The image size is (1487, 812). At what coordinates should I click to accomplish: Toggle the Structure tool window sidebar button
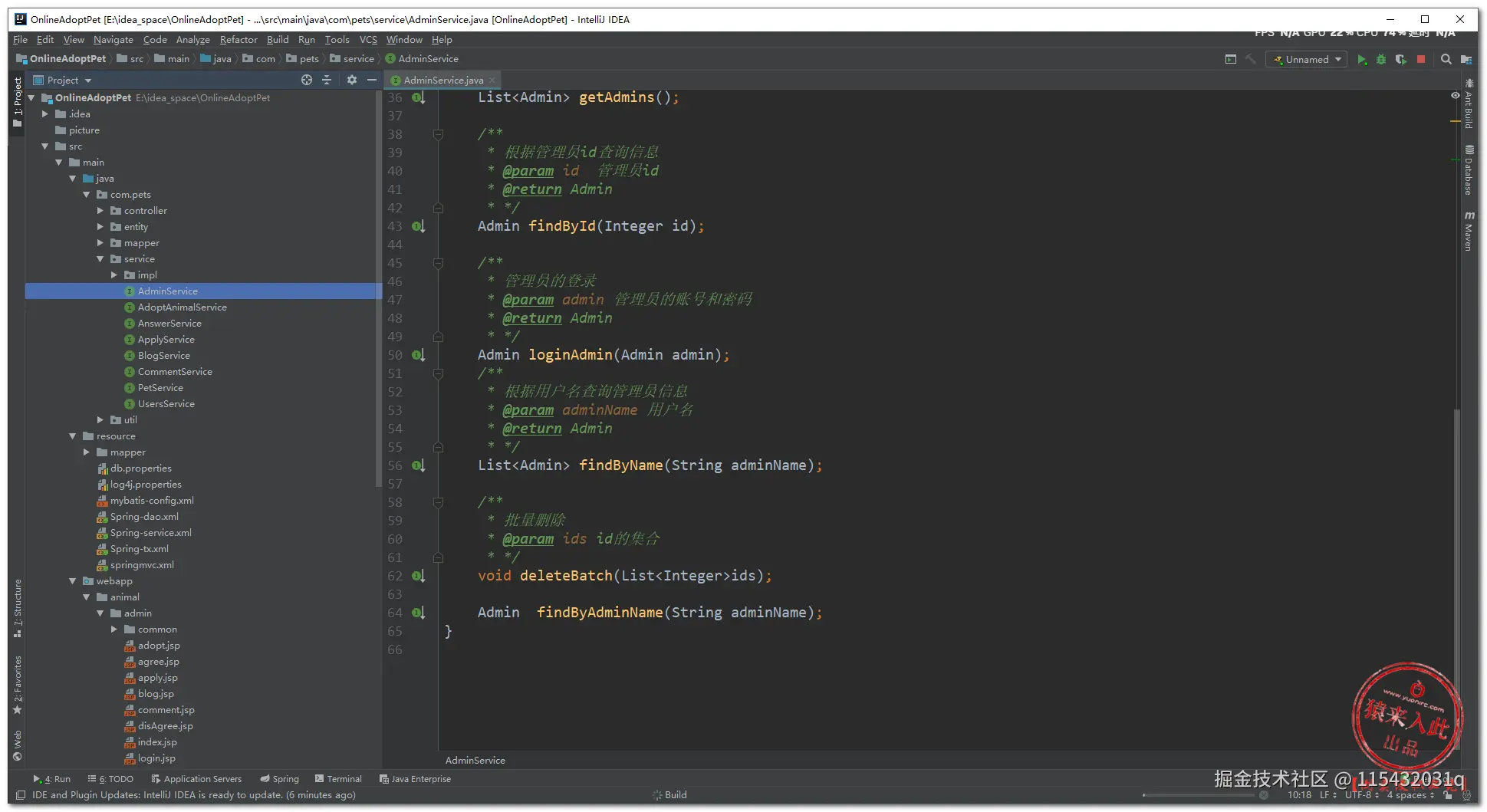click(x=17, y=609)
